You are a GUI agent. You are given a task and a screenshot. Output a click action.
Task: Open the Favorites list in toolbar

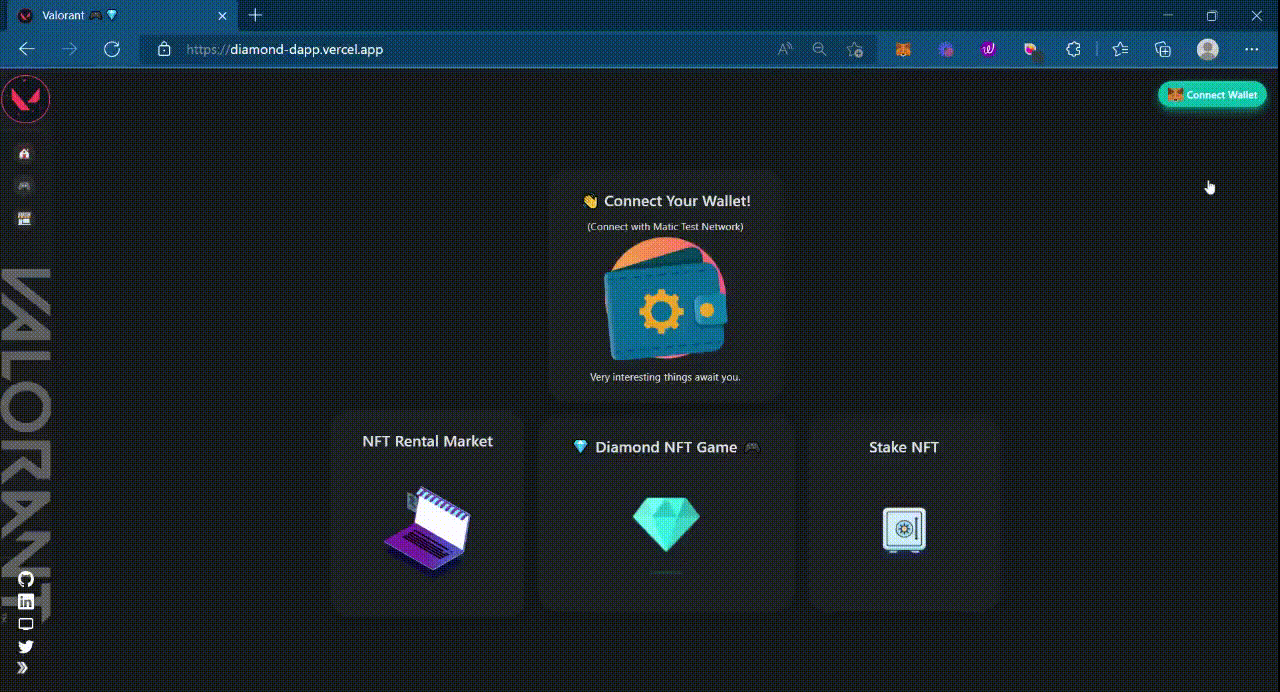pyautogui.click(x=1120, y=49)
